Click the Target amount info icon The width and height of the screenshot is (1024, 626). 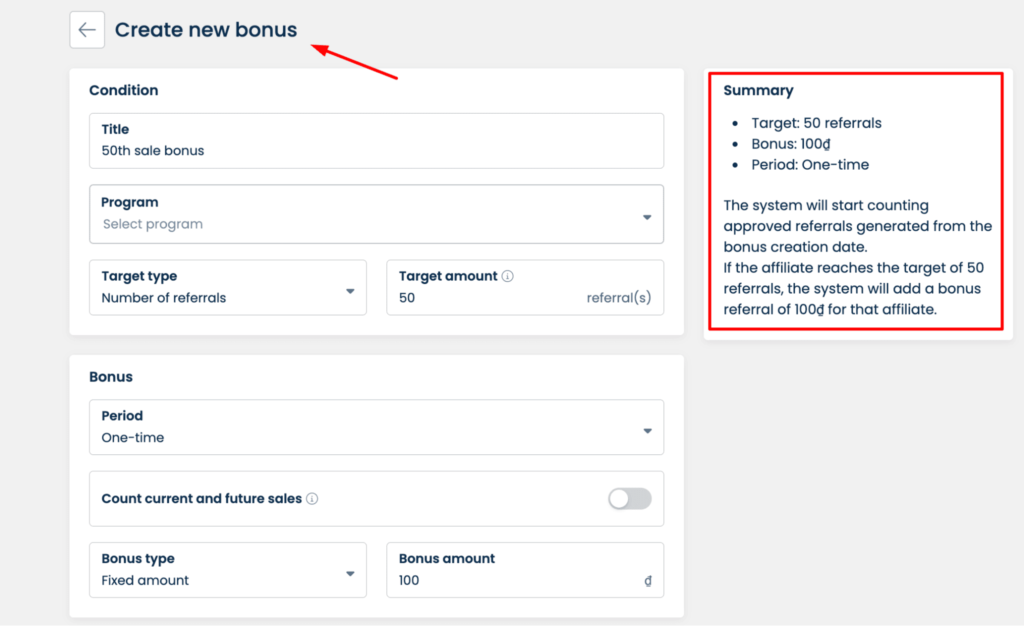[x=507, y=276]
